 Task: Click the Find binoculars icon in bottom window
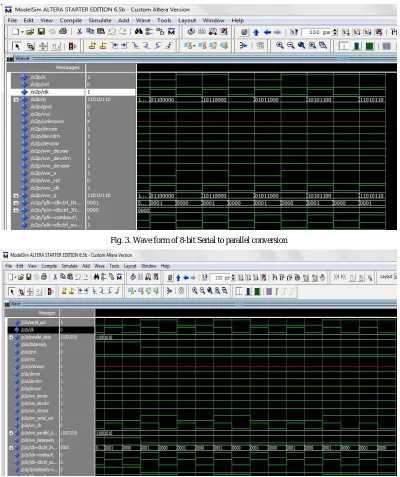coord(96,277)
